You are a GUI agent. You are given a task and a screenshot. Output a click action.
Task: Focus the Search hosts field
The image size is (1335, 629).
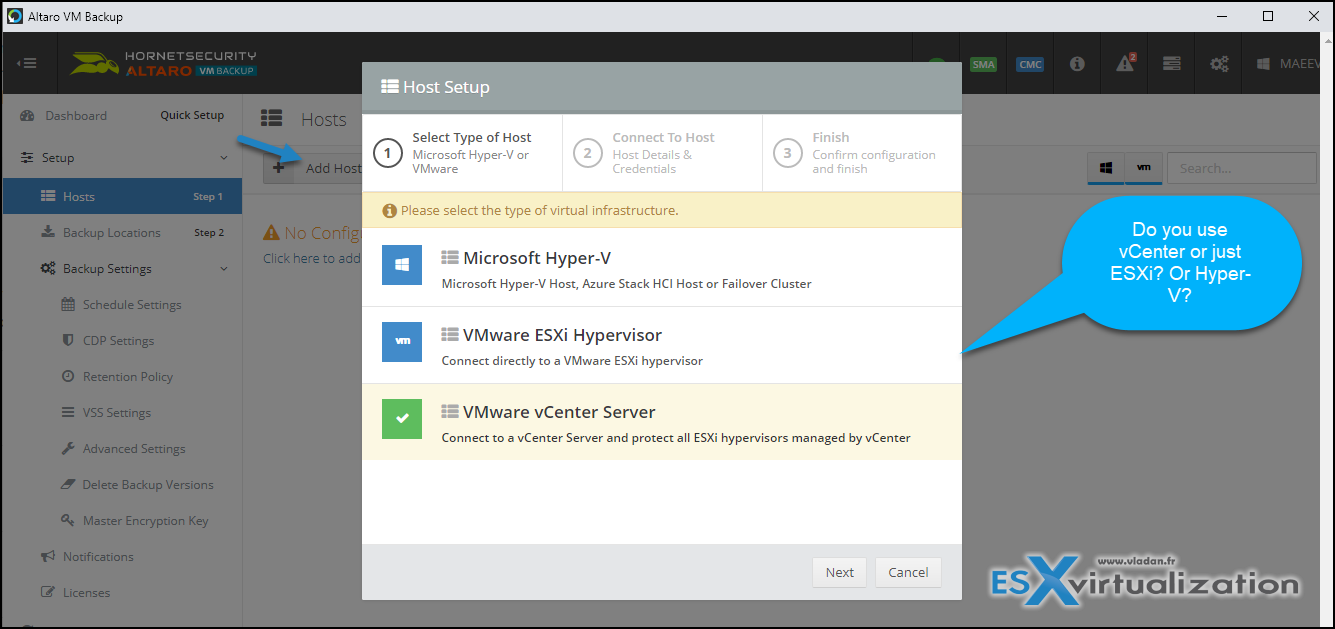1242,168
